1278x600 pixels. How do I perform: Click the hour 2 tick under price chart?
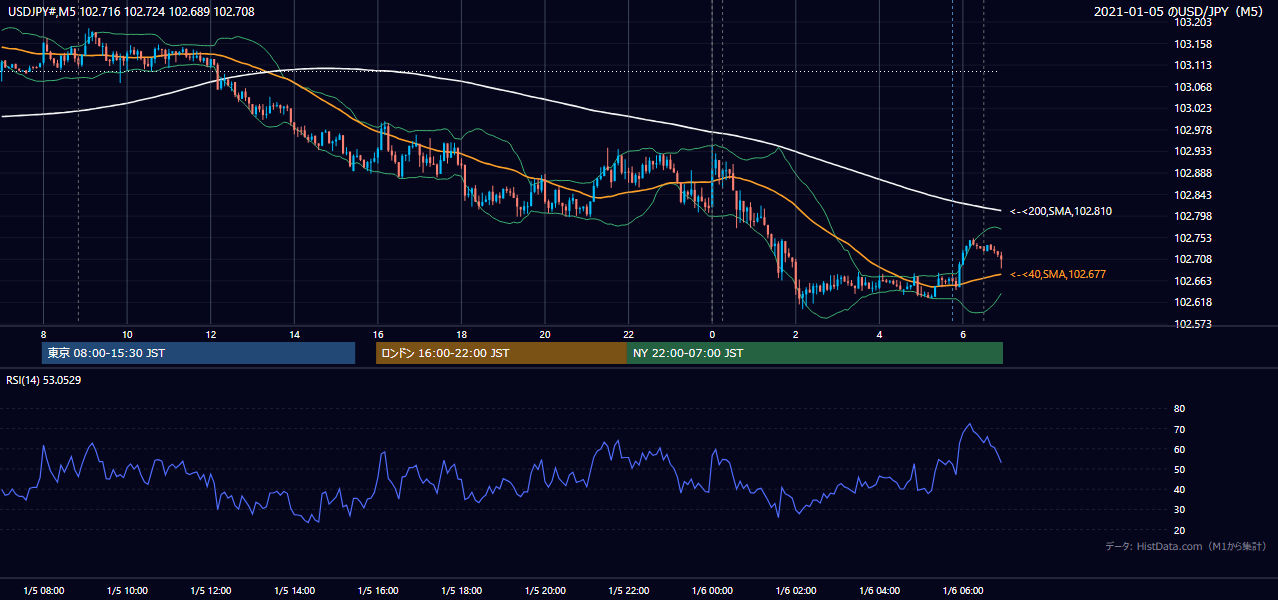795,334
